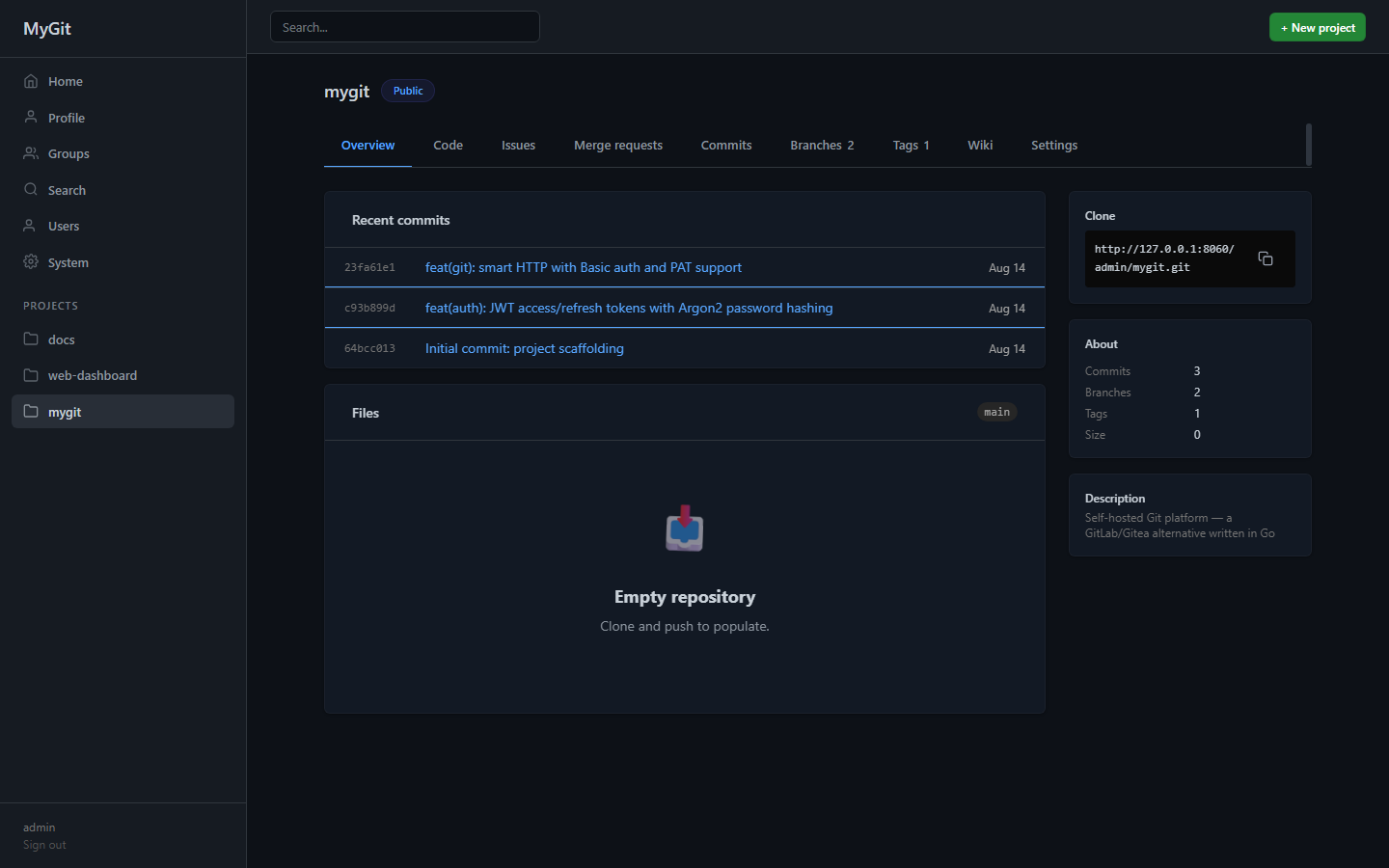1389x868 pixels.
Task: Open Home in the sidebar
Action: pyautogui.click(x=123, y=81)
